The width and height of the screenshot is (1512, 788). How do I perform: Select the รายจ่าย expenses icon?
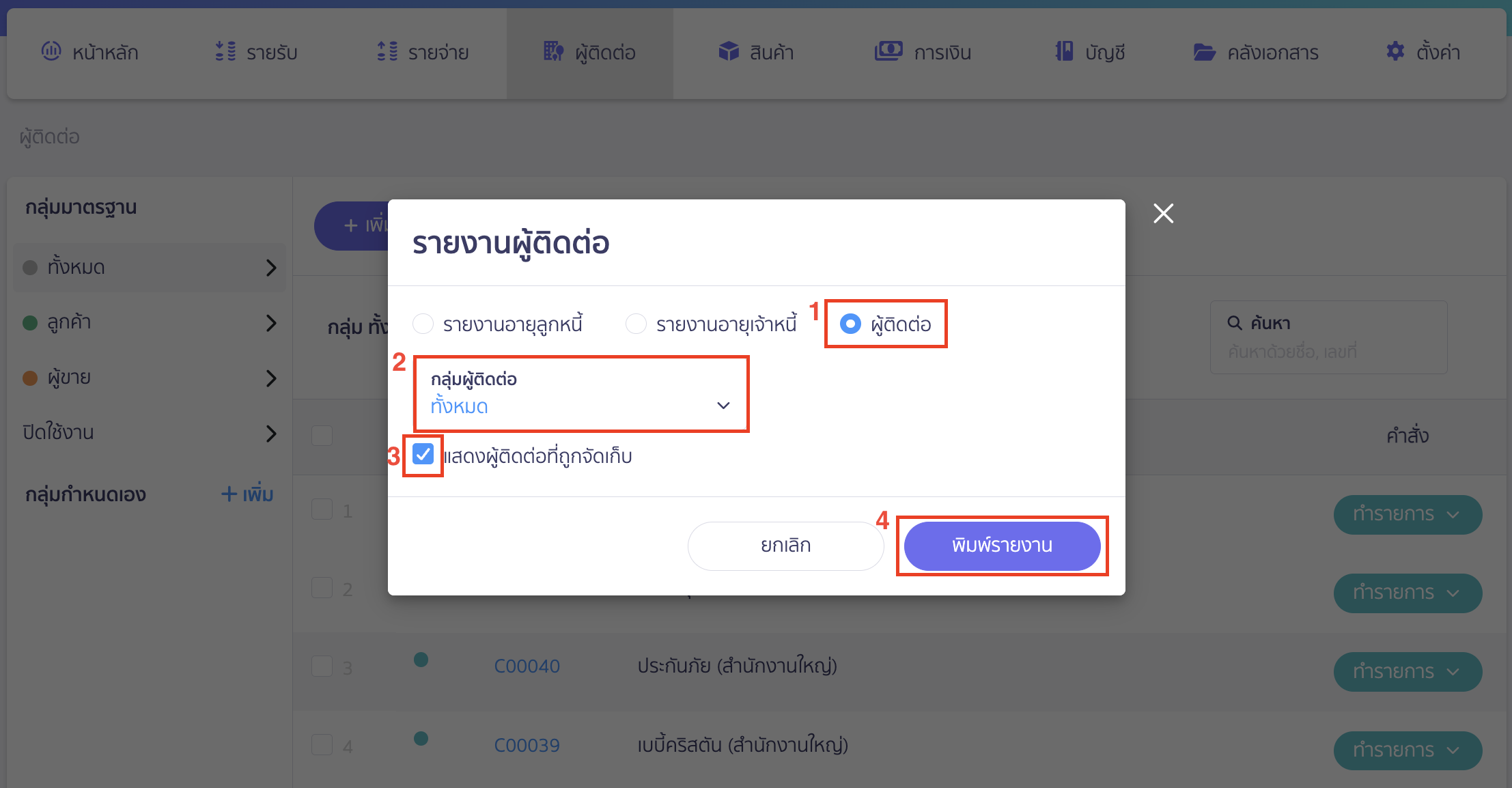(x=387, y=51)
